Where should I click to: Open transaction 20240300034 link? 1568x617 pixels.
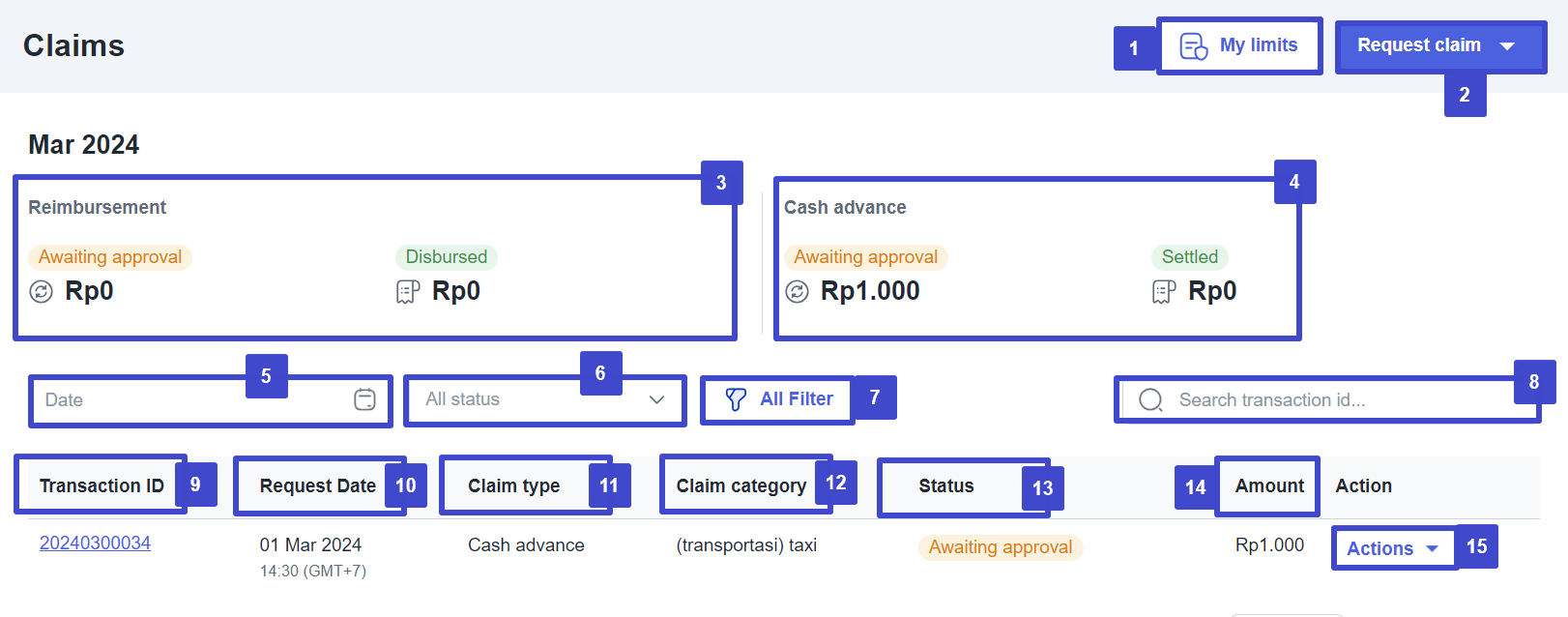(x=95, y=544)
